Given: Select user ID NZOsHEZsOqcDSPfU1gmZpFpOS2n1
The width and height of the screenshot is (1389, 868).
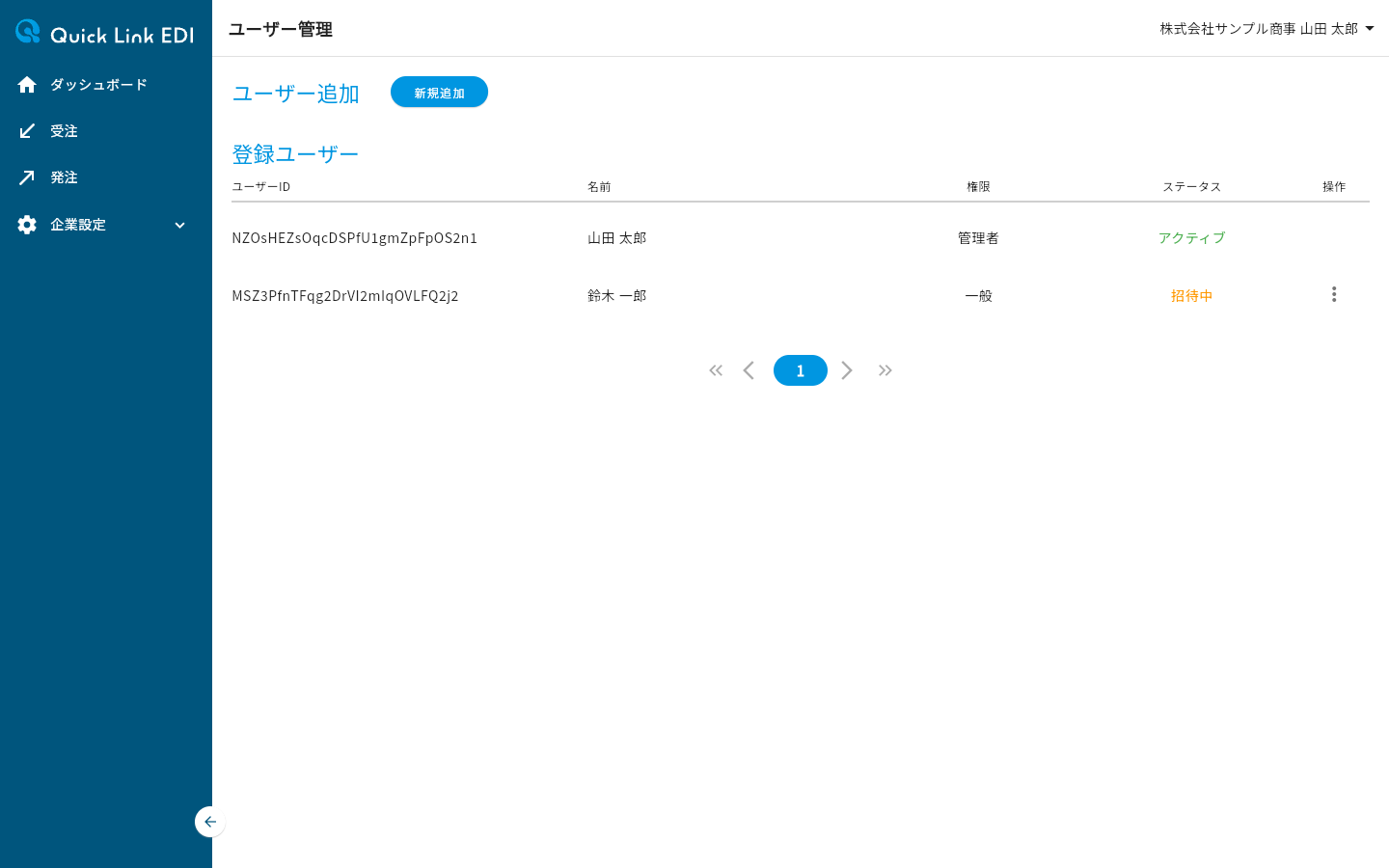Looking at the screenshot, I should click(x=354, y=238).
